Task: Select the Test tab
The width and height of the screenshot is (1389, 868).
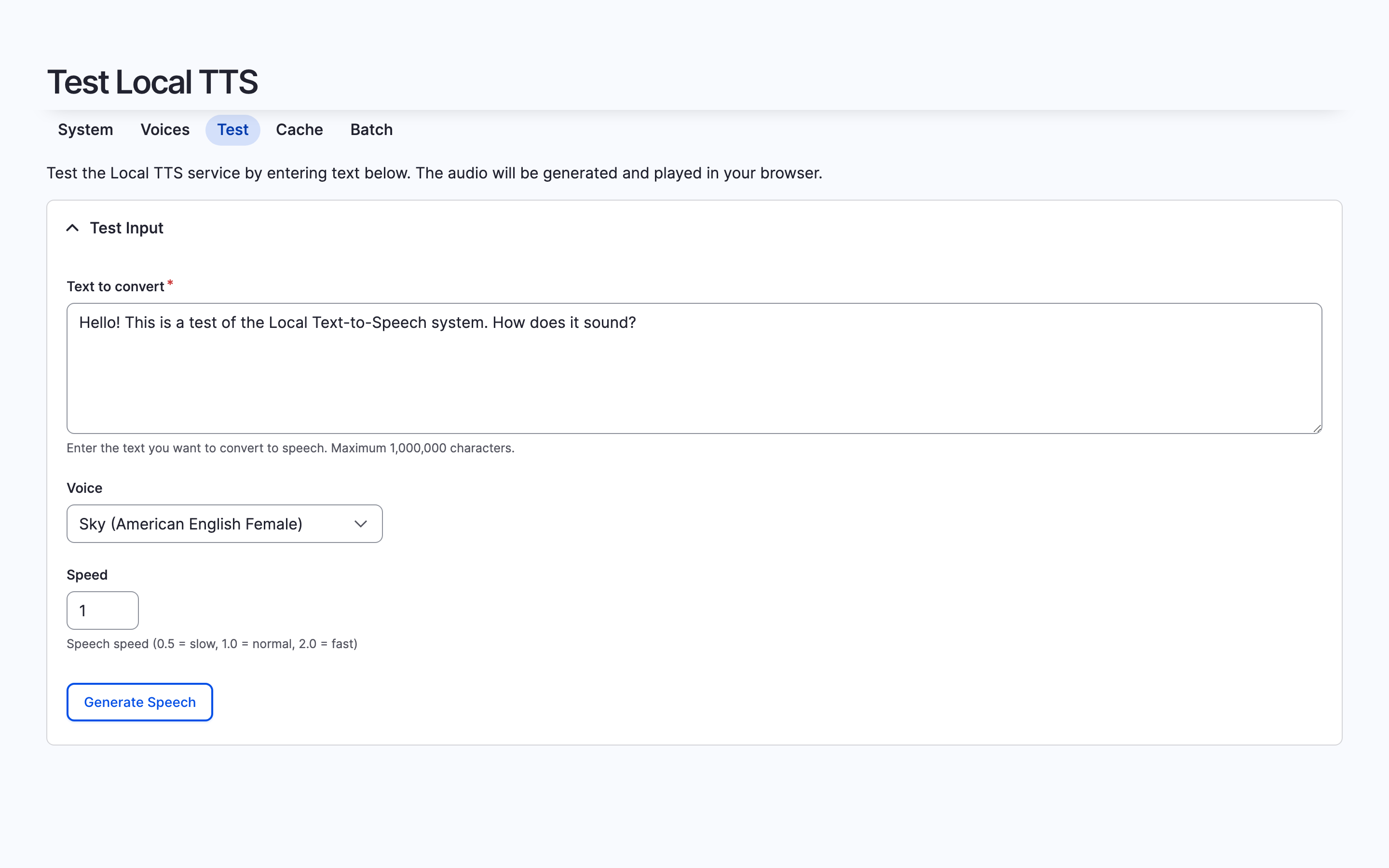Action: point(232,130)
